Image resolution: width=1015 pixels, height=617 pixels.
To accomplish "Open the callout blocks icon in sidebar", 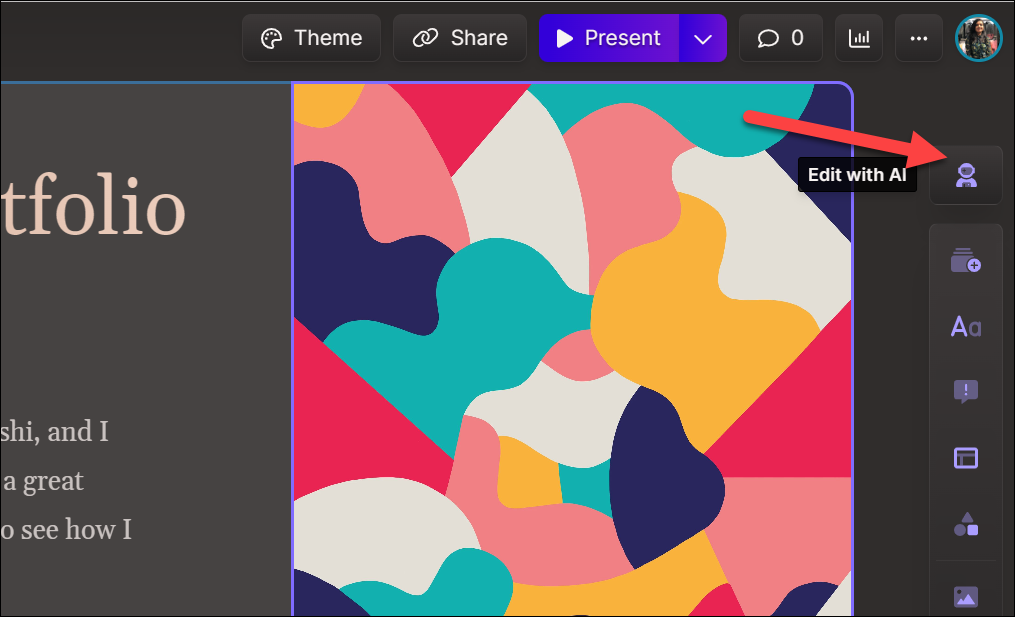I will 965,391.
